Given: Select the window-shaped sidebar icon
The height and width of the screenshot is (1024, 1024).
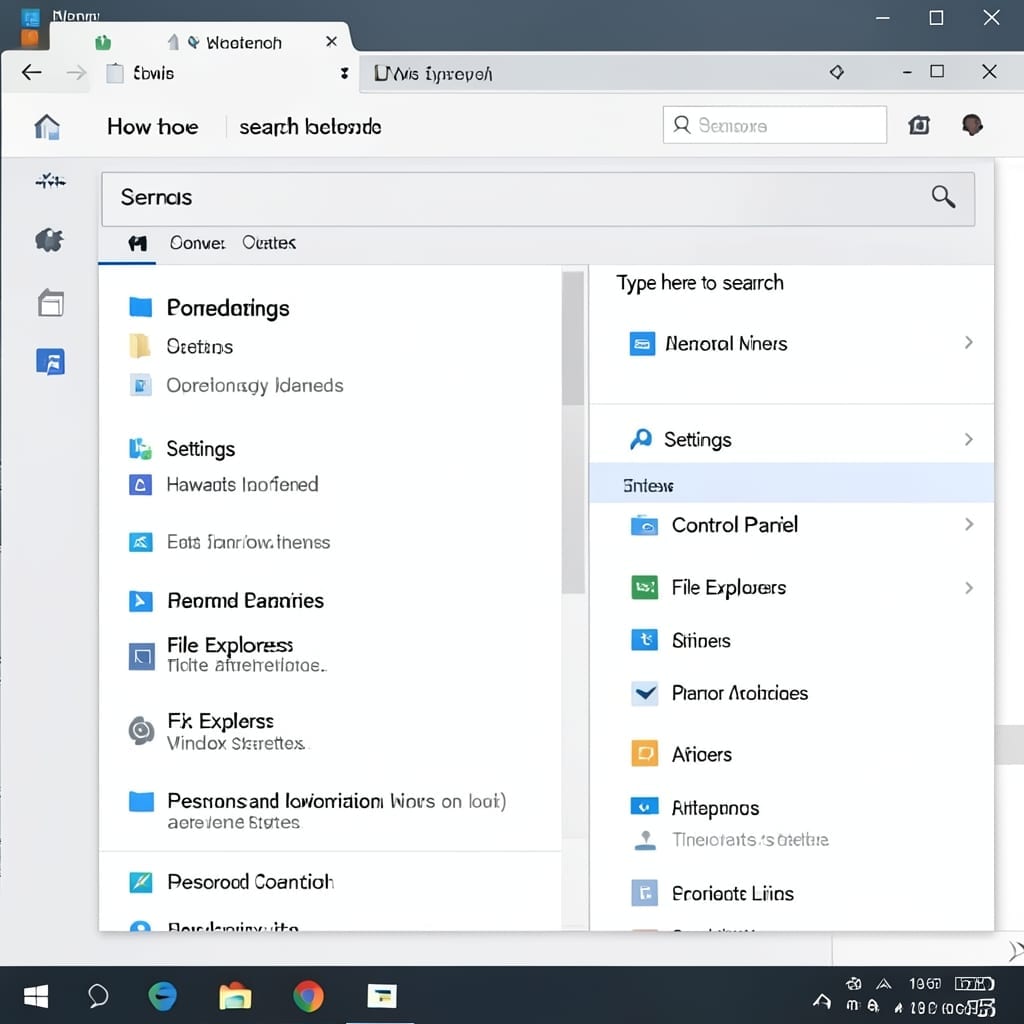Looking at the screenshot, I should (x=50, y=303).
